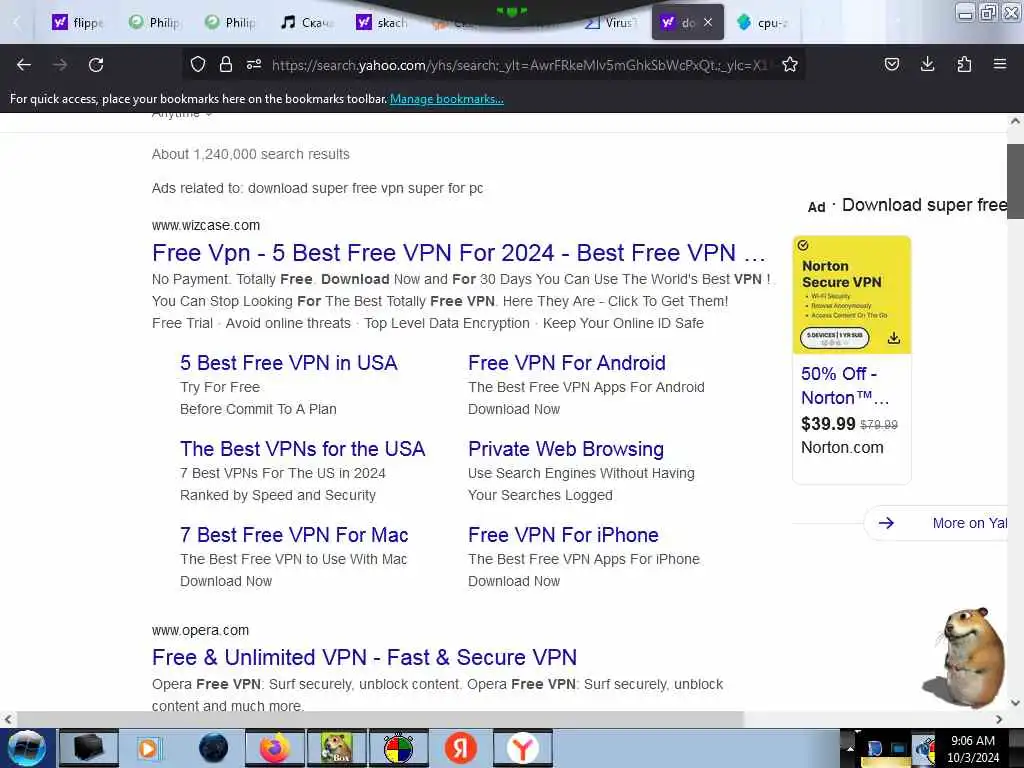The width and height of the screenshot is (1024, 768).
Task: Open the Firefox hamburger menu
Action: pos(1000,64)
